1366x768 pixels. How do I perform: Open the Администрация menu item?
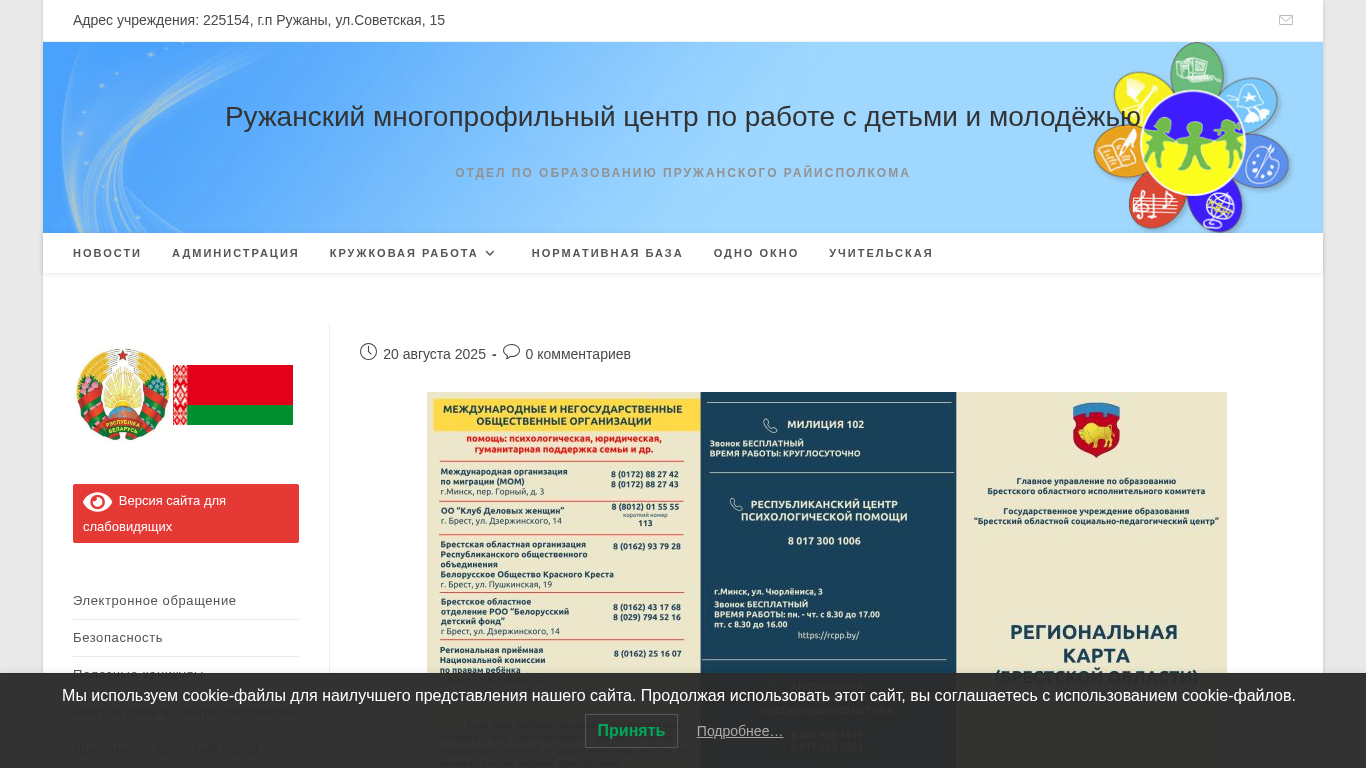pos(235,253)
